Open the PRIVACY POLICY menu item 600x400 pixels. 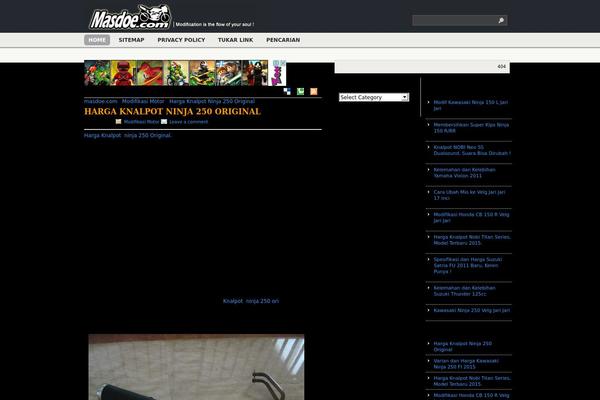[181, 40]
